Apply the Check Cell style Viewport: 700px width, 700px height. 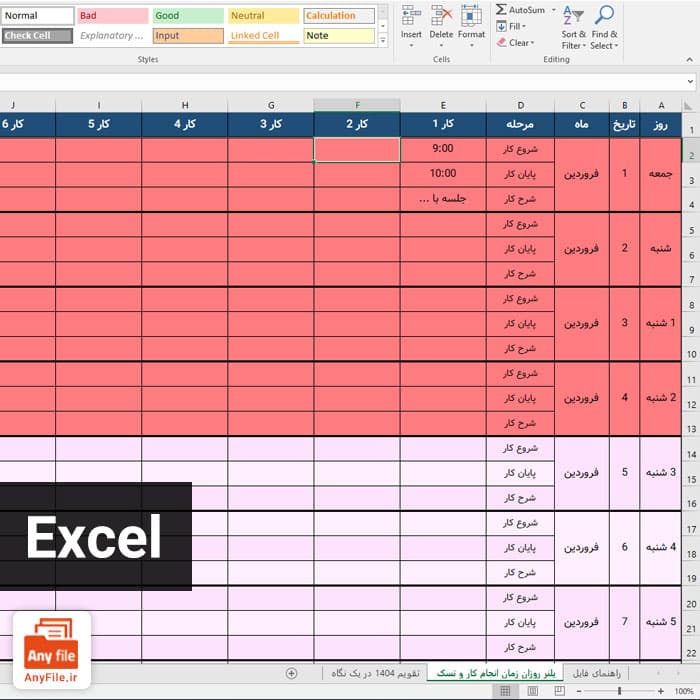38,36
